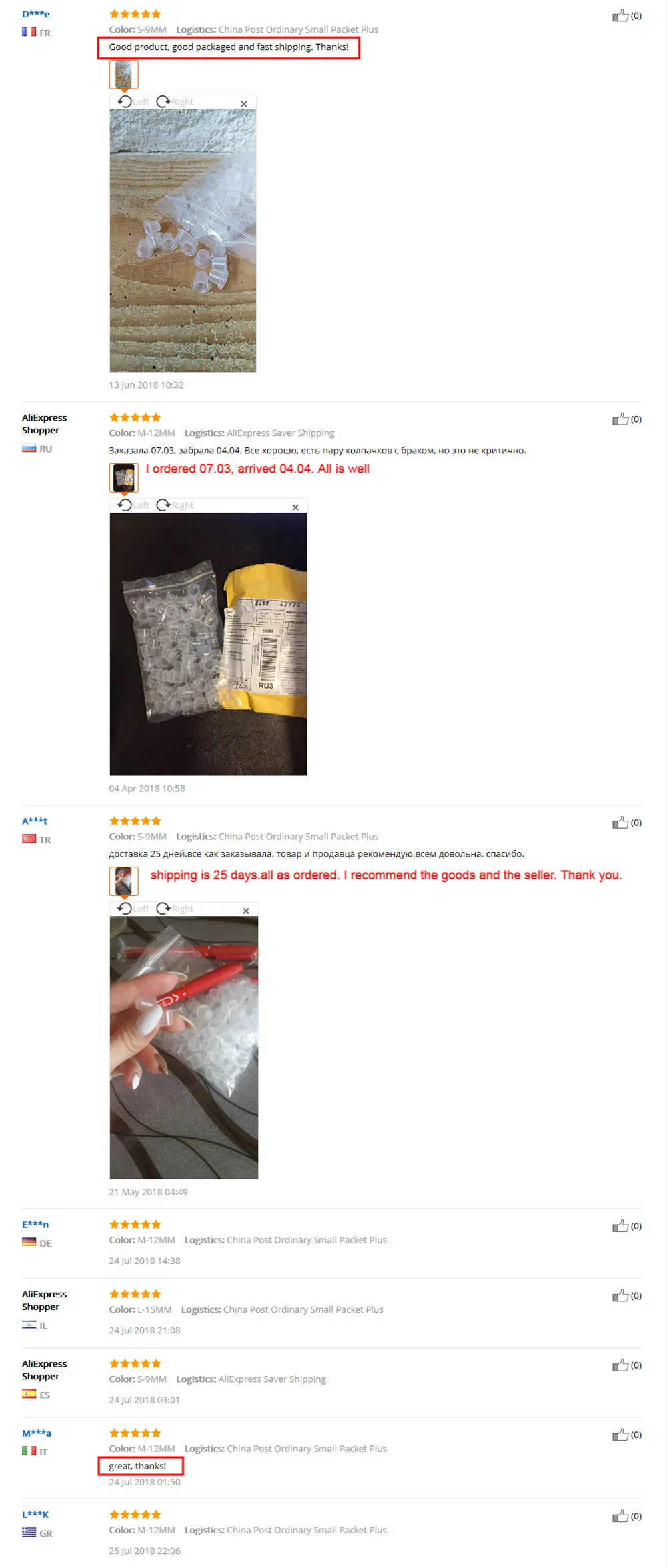Close D***e's expanded review photo
Image resolution: width=667 pixels, height=1568 pixels.
coord(244,104)
